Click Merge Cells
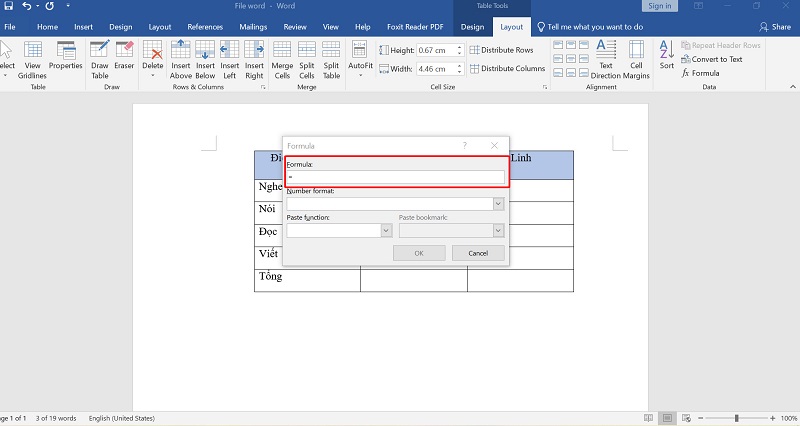 282,60
